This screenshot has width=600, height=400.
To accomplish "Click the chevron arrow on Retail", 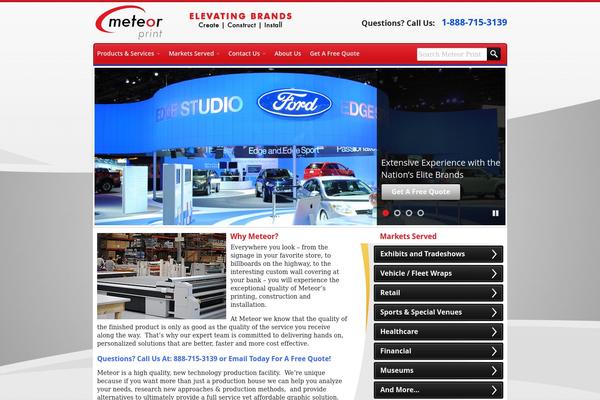I will tap(494, 293).
